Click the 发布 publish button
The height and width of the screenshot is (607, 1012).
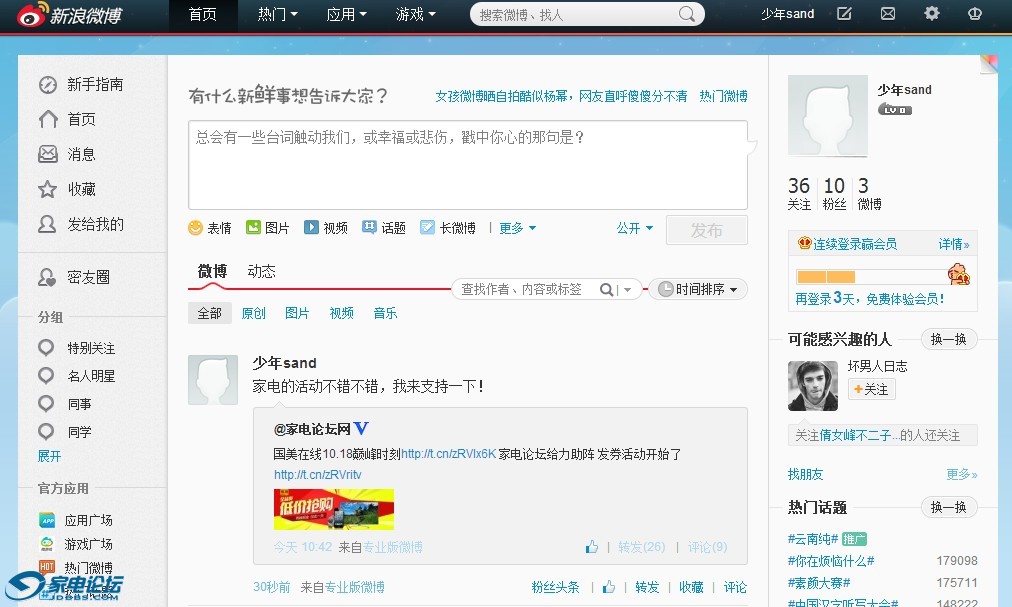pyautogui.click(x=707, y=230)
